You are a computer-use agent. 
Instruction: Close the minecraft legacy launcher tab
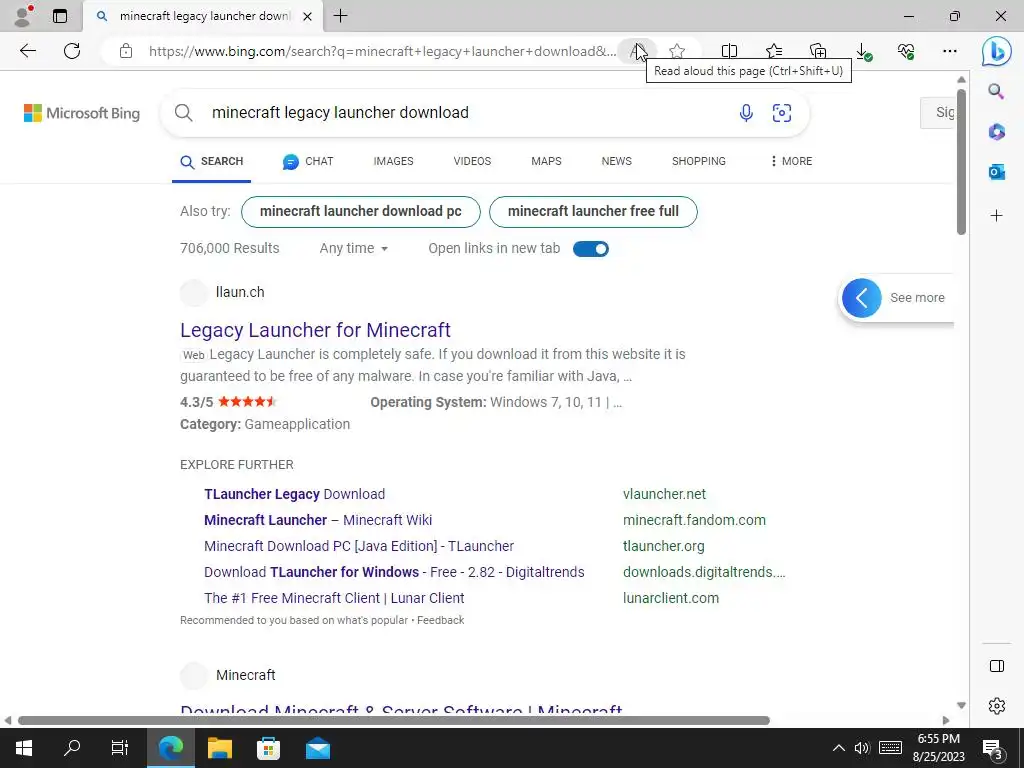tap(308, 16)
